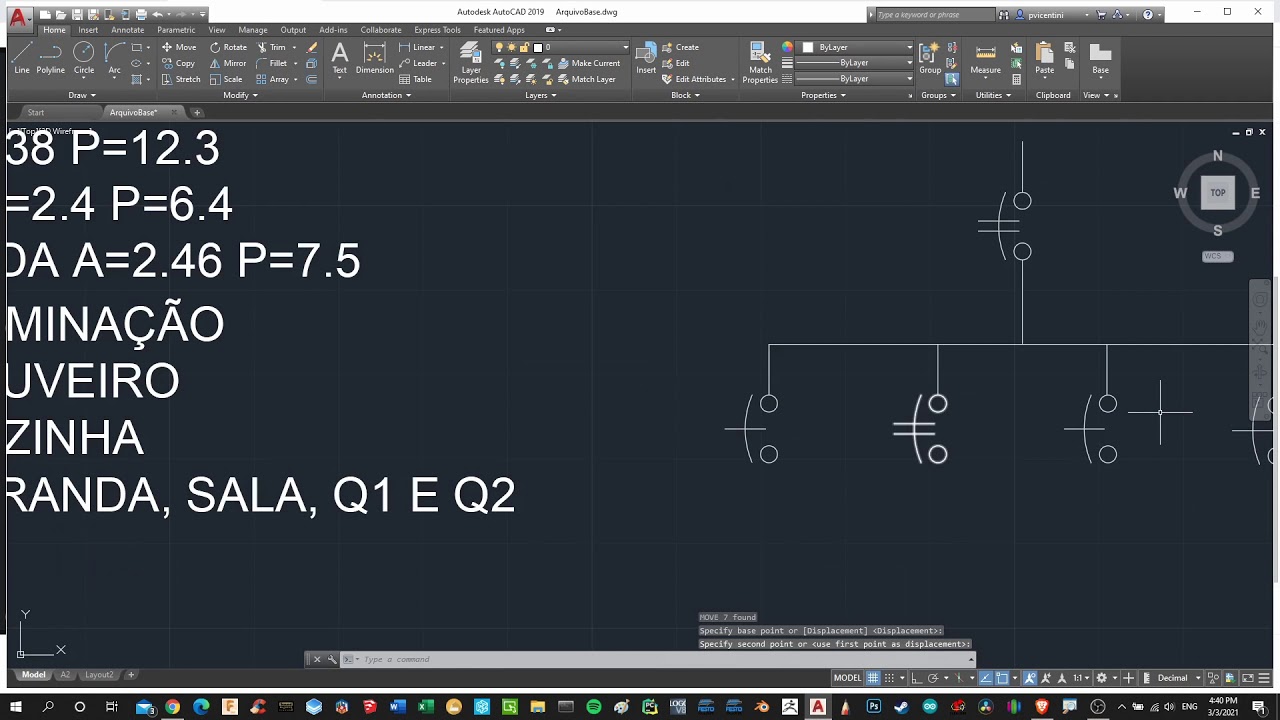
Task: Pick the Arc tool
Action: (114, 58)
